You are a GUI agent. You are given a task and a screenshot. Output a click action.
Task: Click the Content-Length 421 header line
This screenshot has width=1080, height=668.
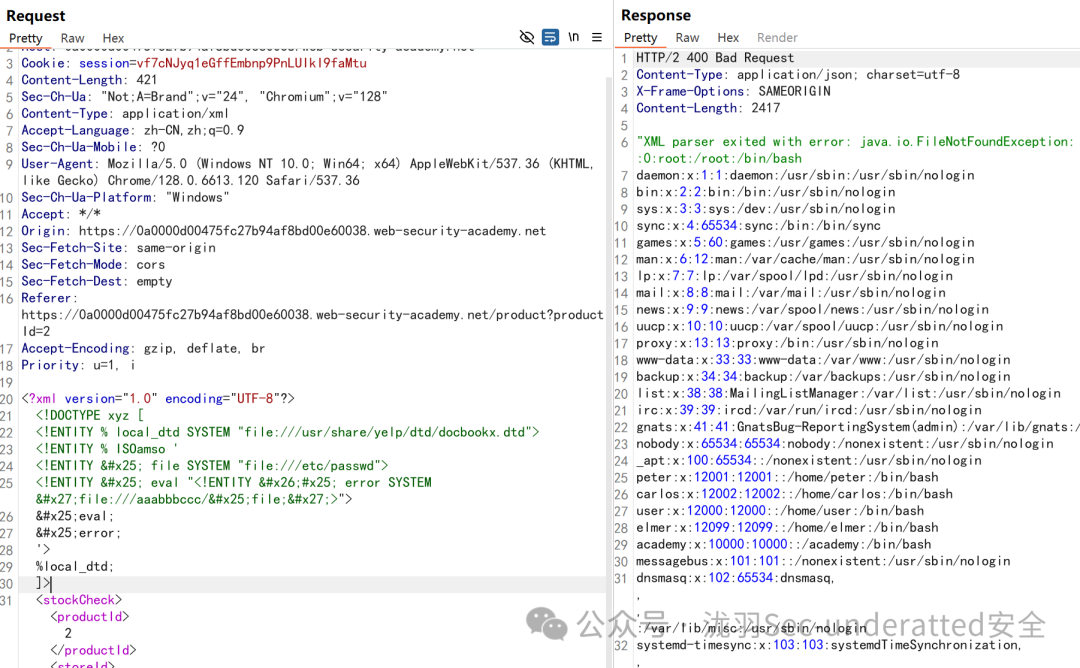pos(90,80)
